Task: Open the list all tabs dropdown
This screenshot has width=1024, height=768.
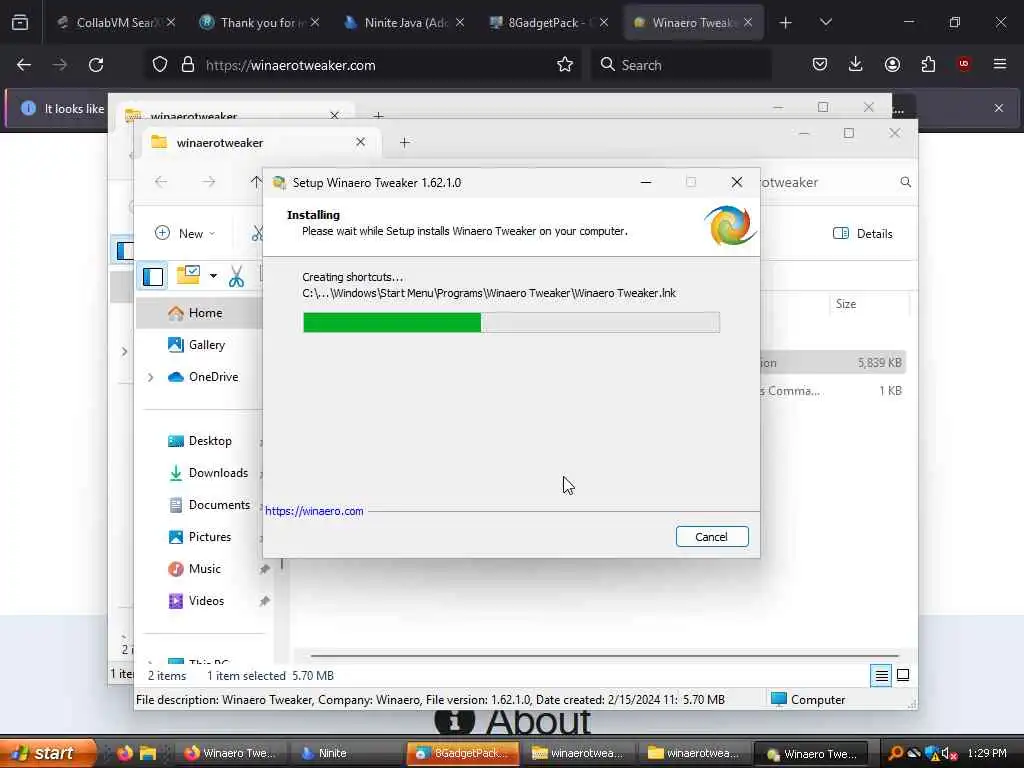Action: pyautogui.click(x=825, y=22)
